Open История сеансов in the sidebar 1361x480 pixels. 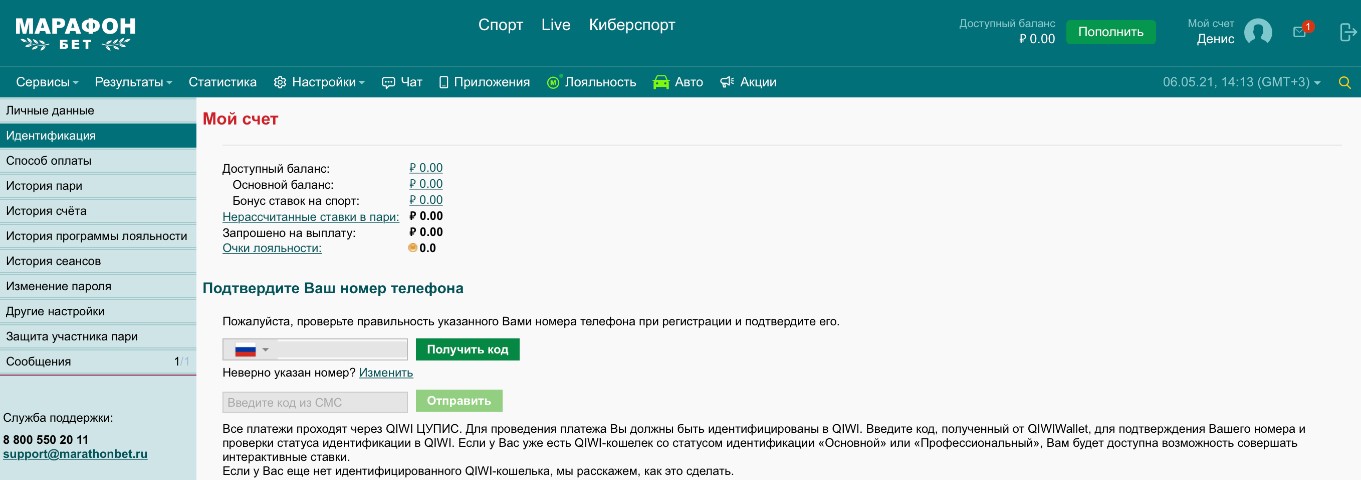98,261
